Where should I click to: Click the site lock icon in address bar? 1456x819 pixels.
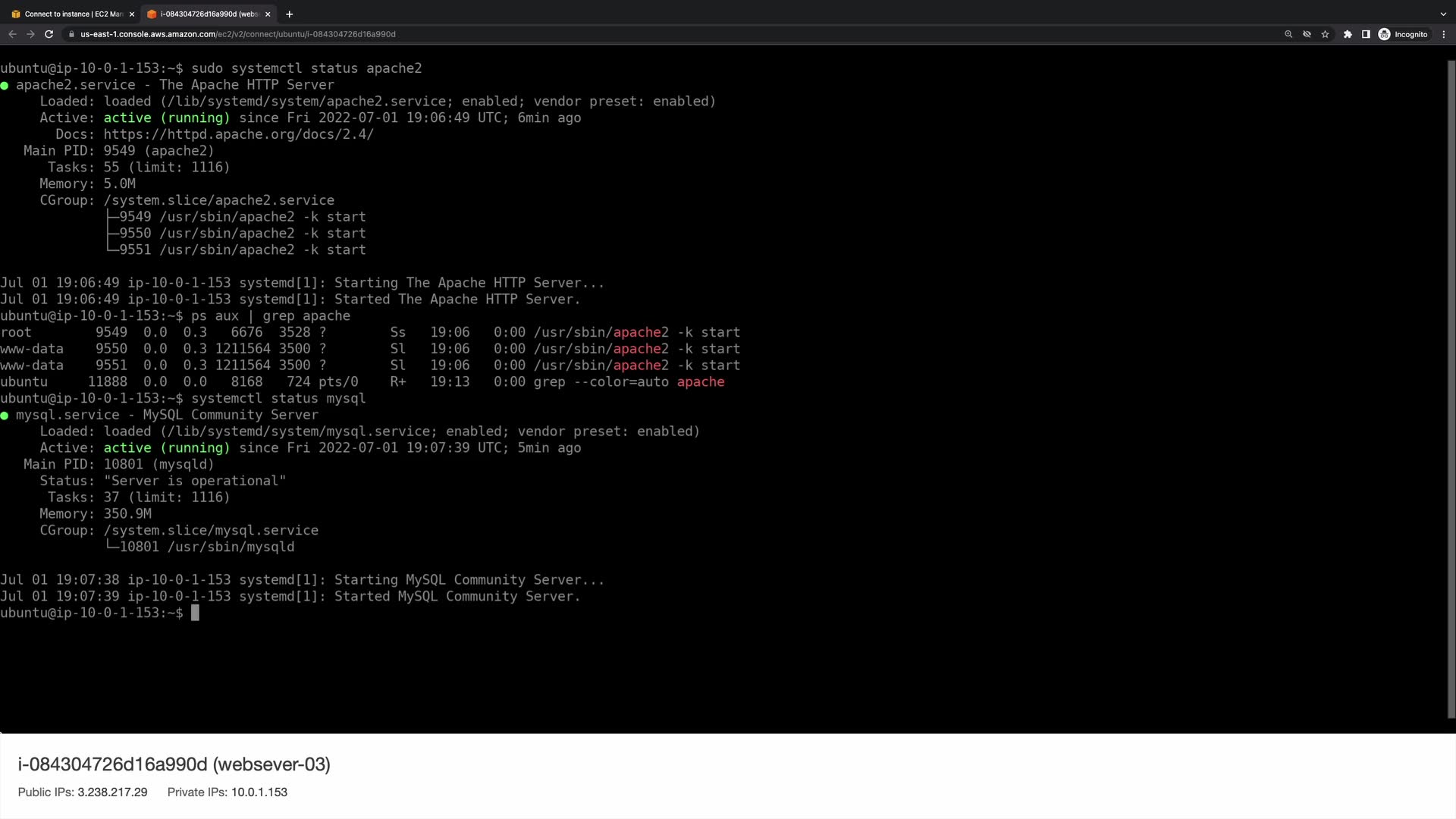pos(71,34)
